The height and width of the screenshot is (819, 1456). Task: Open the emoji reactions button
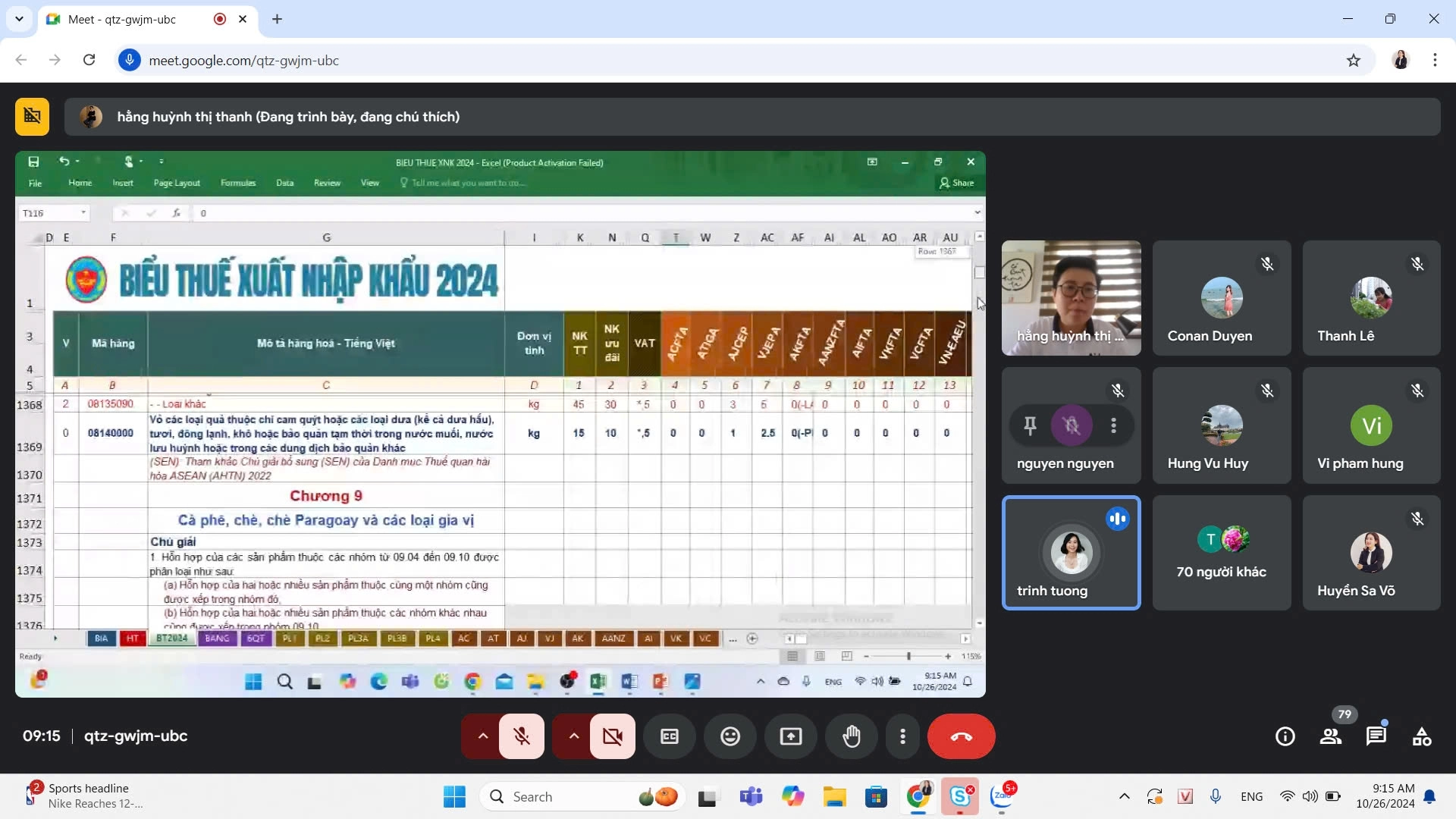730,736
